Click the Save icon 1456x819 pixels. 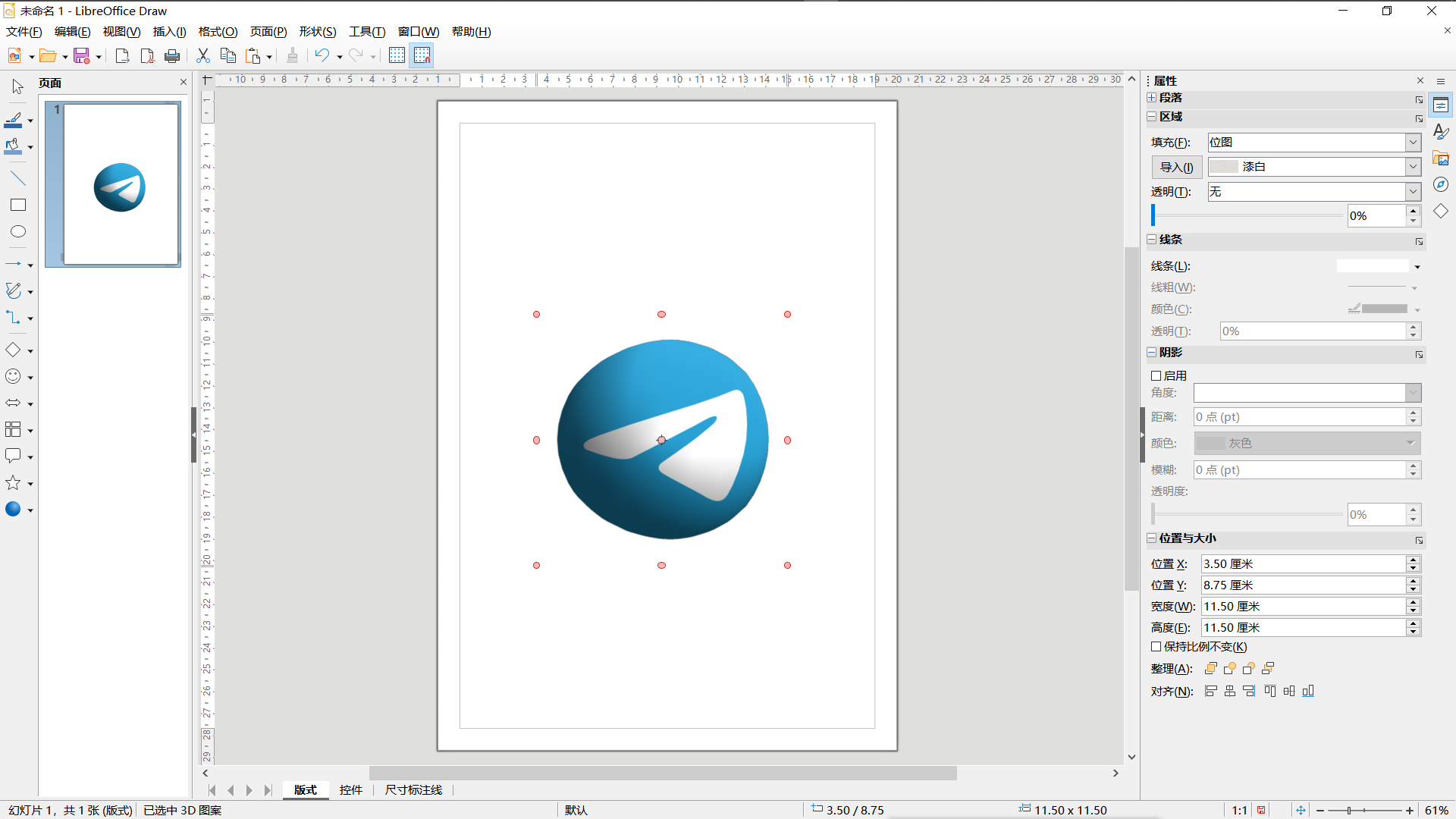[82, 55]
